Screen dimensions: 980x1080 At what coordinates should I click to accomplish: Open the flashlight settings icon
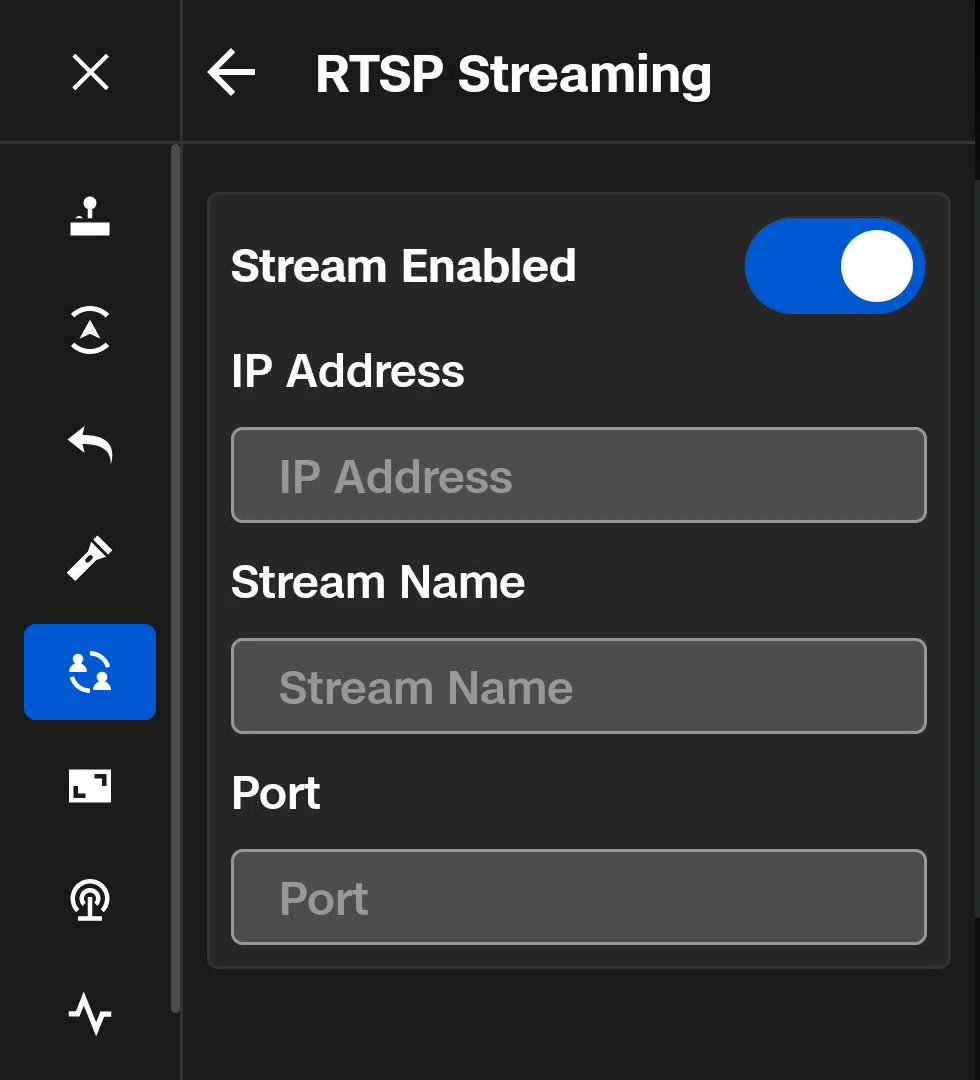click(x=90, y=558)
